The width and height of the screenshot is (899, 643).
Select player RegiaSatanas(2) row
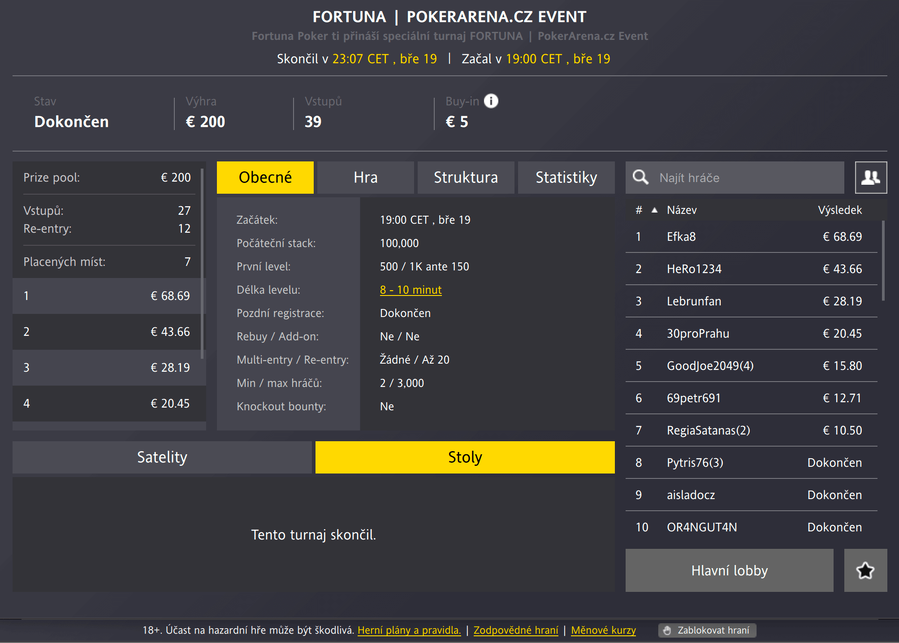(751, 430)
